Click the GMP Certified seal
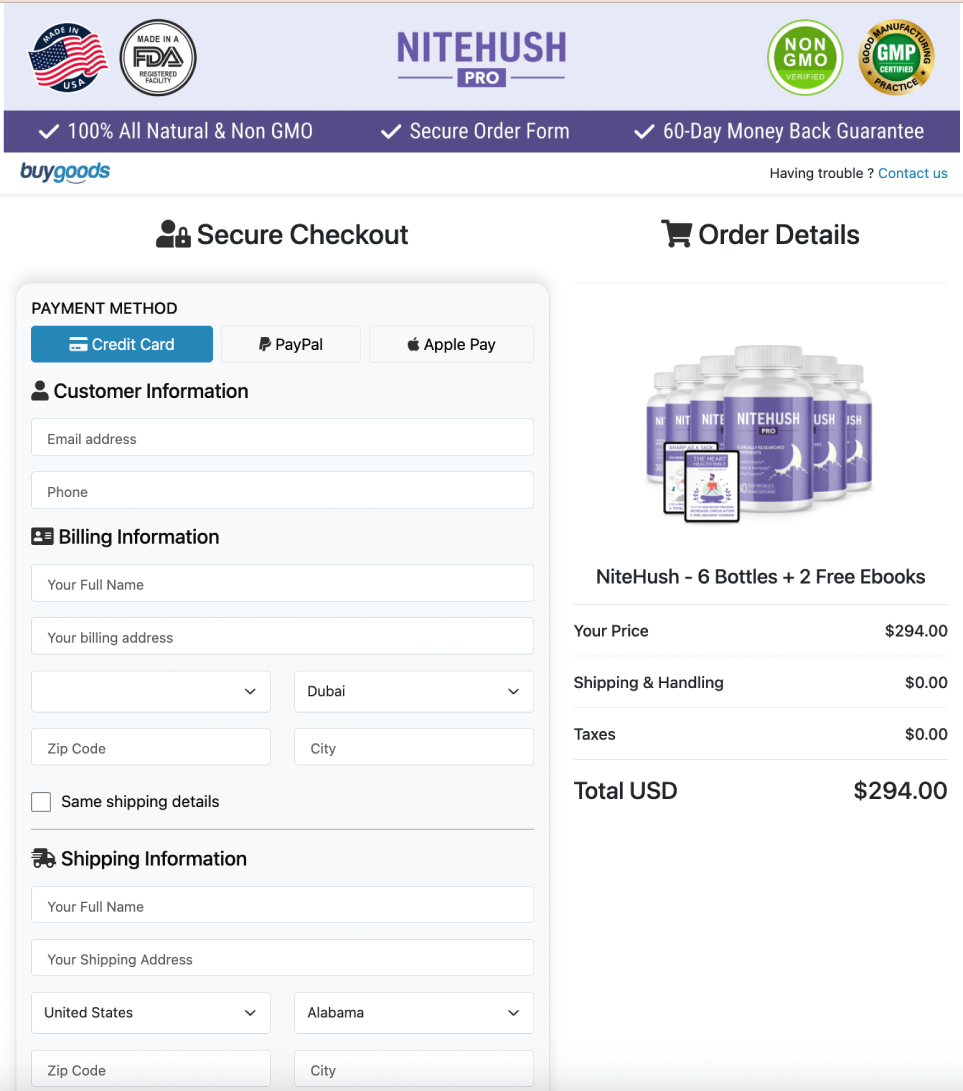 pos(897,58)
